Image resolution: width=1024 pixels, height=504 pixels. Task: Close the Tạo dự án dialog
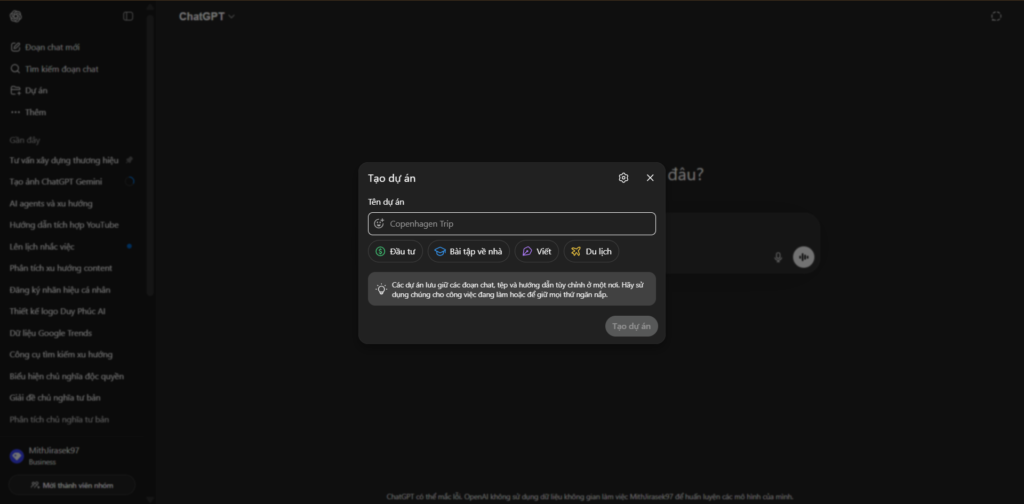point(650,178)
